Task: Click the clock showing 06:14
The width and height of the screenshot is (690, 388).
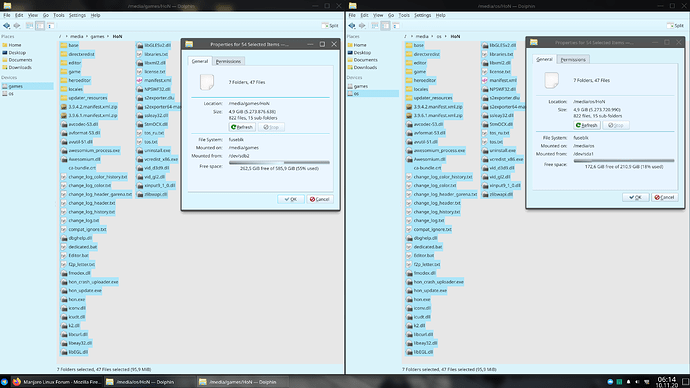Action: [667, 382]
